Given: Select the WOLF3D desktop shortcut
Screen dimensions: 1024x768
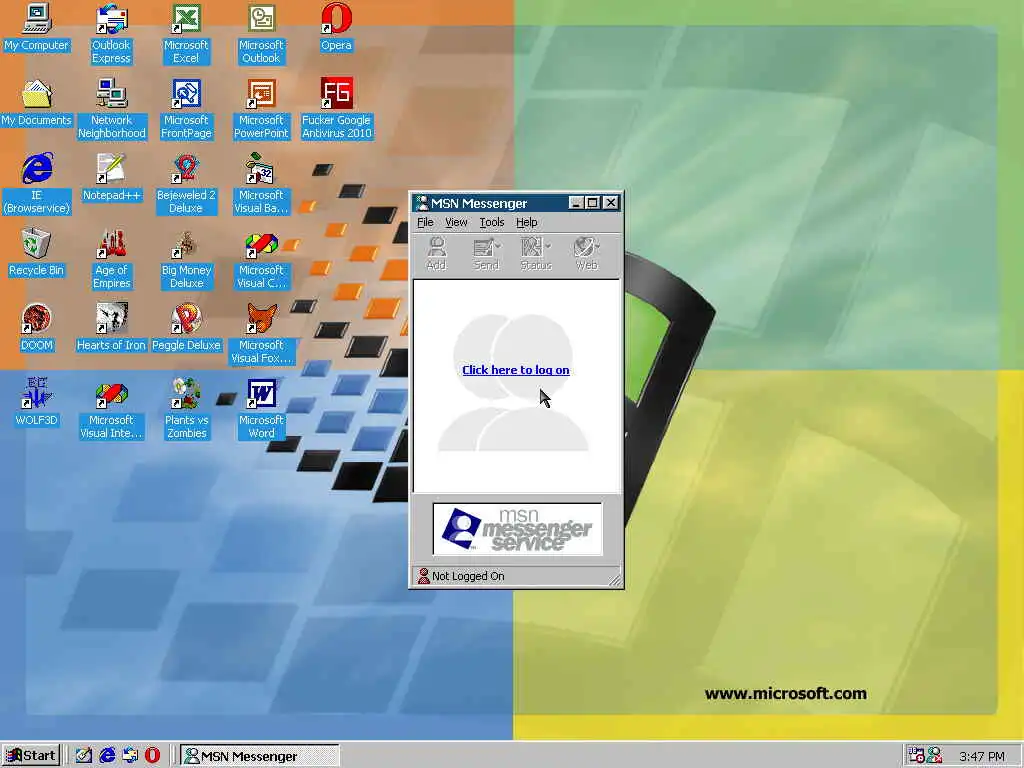Looking at the screenshot, I should coord(37,404).
